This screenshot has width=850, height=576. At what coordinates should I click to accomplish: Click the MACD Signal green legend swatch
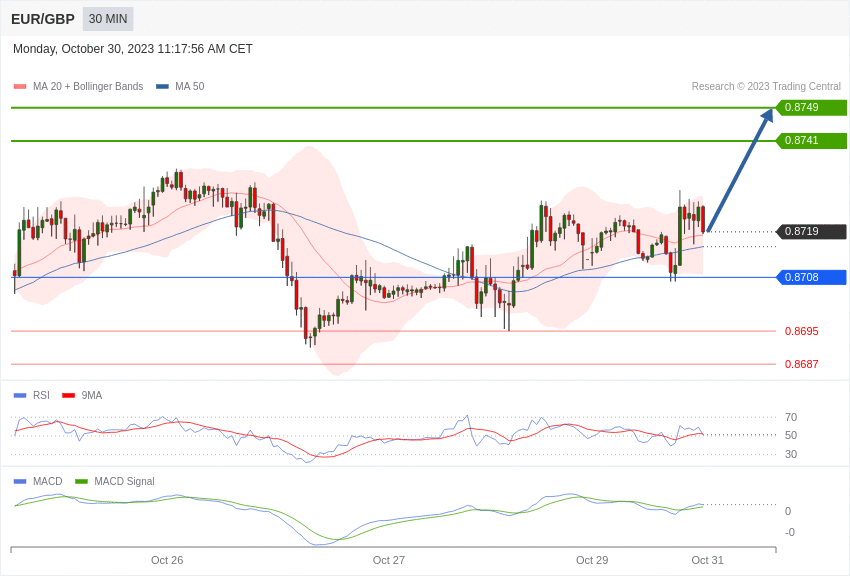[81, 481]
